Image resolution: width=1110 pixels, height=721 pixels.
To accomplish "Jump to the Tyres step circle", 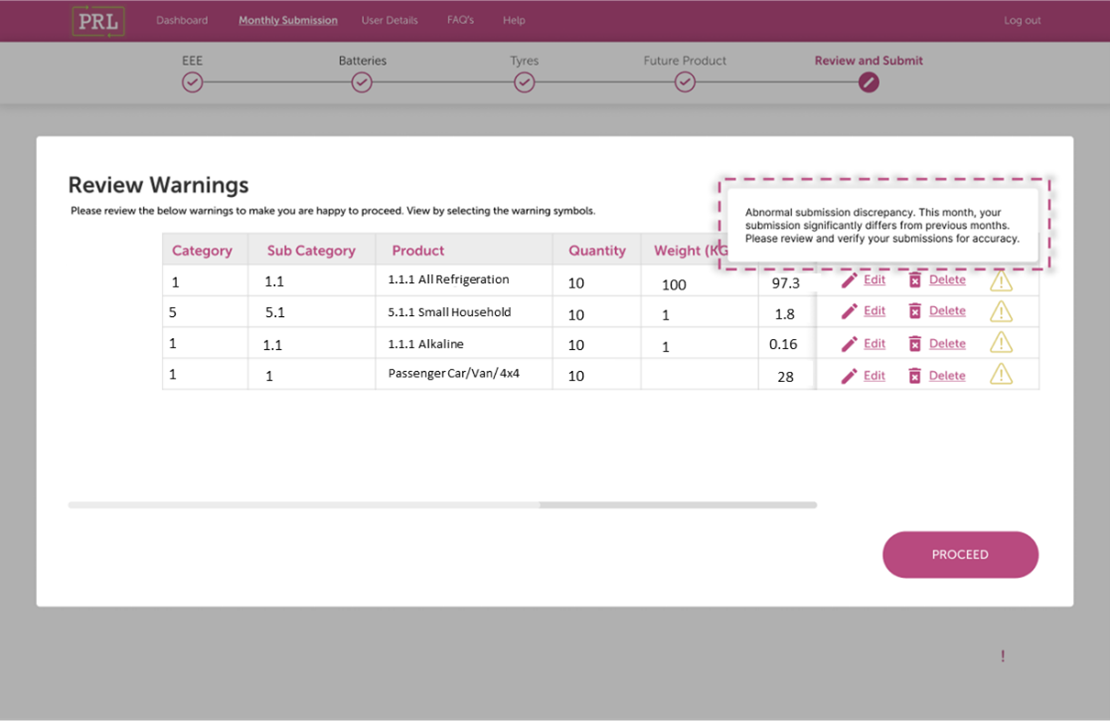I will (524, 83).
